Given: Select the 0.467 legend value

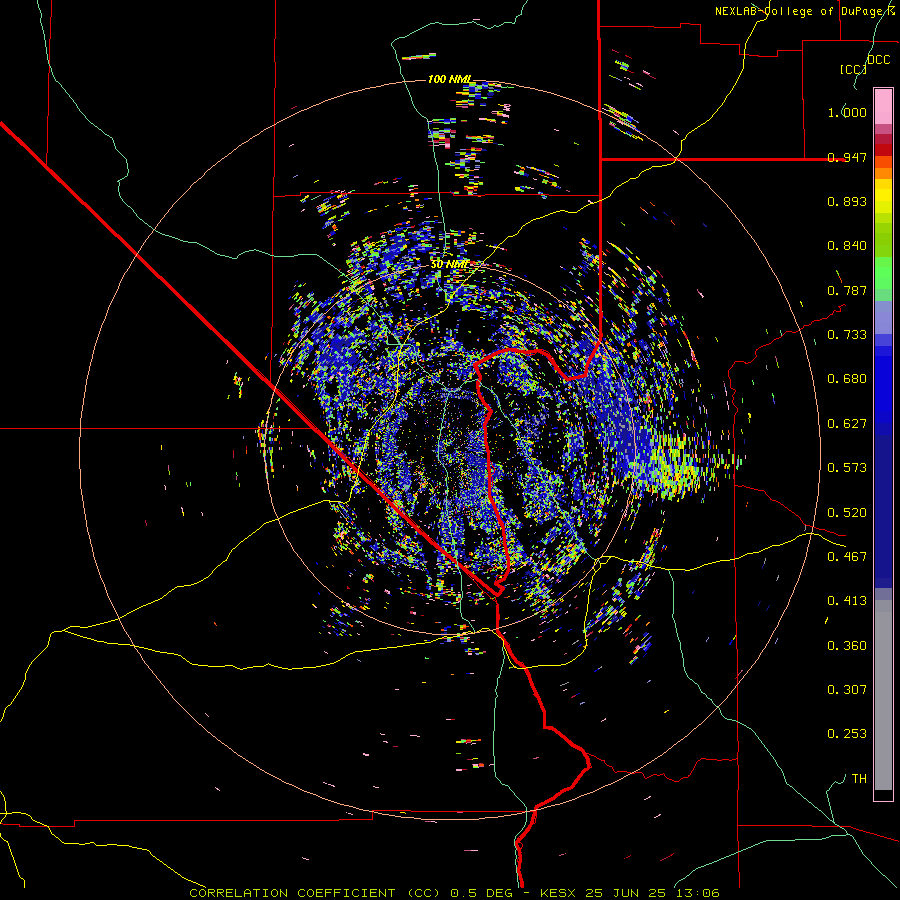Looking at the screenshot, I should pos(847,557).
